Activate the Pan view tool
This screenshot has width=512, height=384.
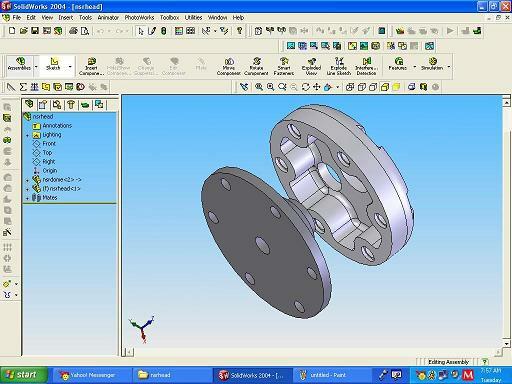point(316,87)
